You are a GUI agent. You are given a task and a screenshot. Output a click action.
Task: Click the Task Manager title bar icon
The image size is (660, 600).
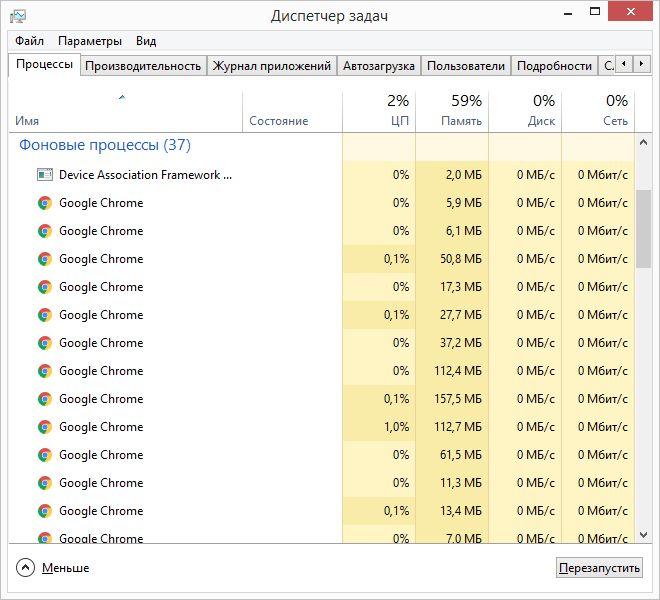point(18,16)
